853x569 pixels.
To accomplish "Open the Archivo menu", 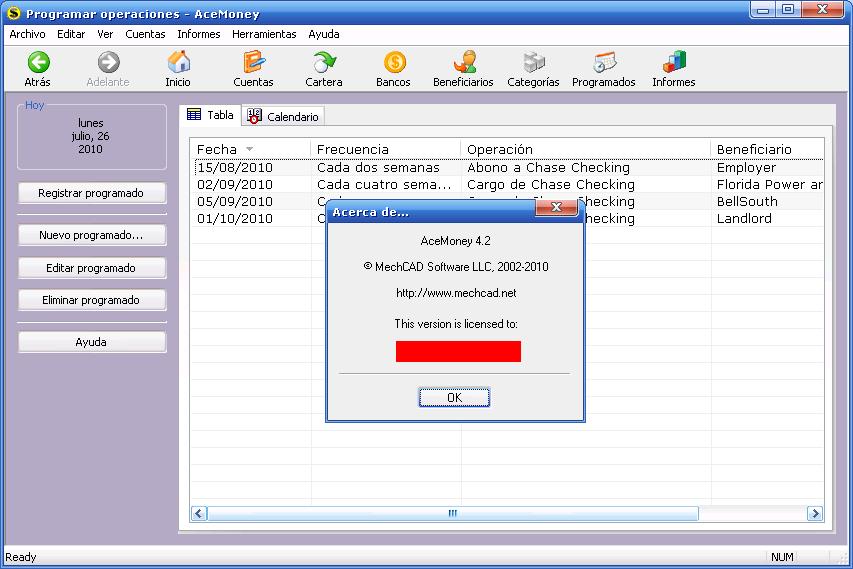I will (27, 34).
